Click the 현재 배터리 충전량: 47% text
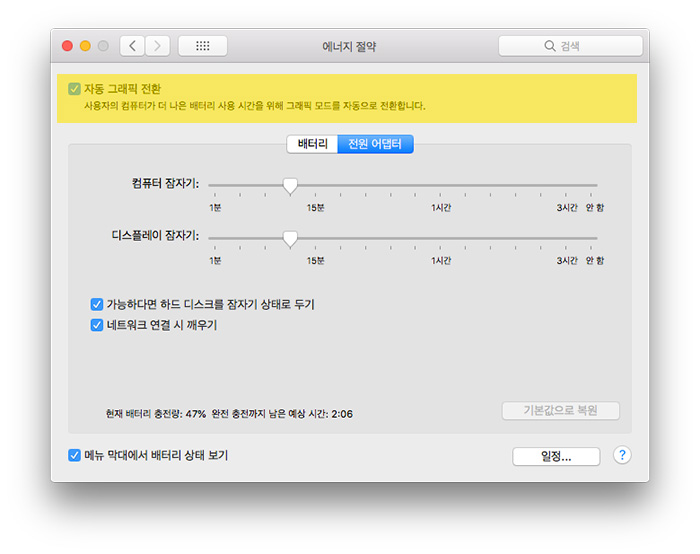Viewport: 700px width, 554px height. point(156,414)
